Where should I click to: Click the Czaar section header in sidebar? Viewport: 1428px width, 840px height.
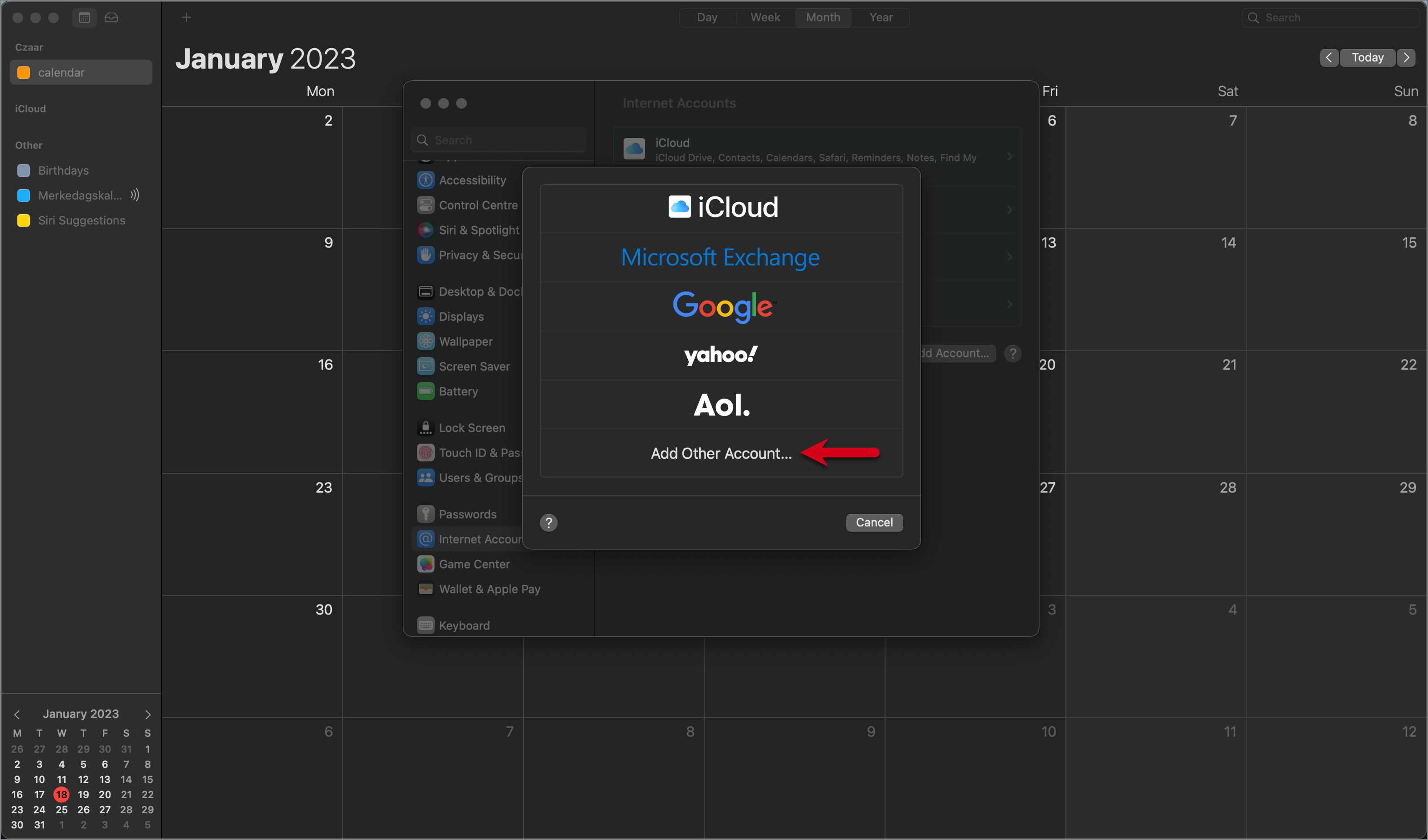point(29,48)
